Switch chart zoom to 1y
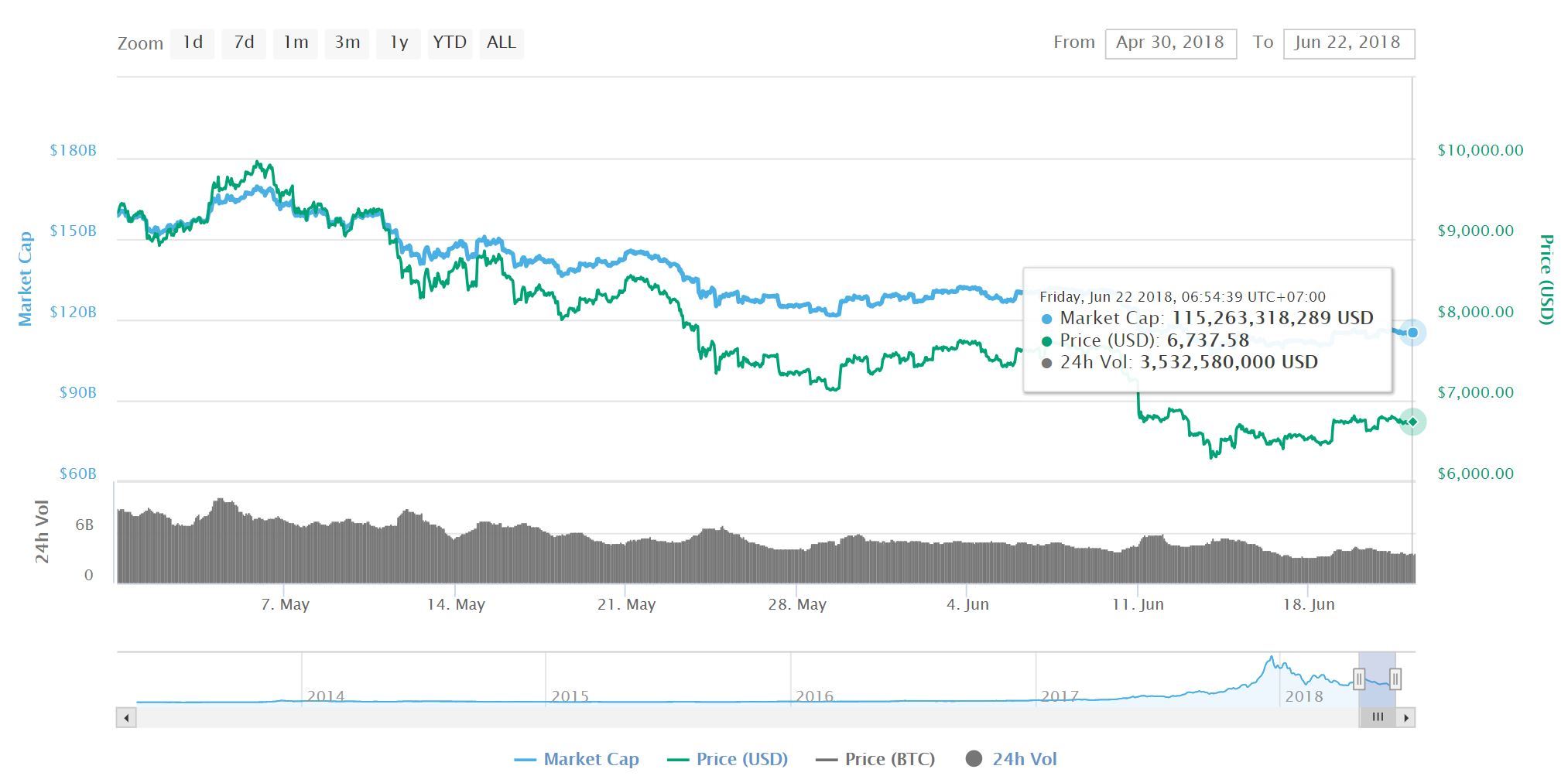The height and width of the screenshot is (776, 1568). 399,43
